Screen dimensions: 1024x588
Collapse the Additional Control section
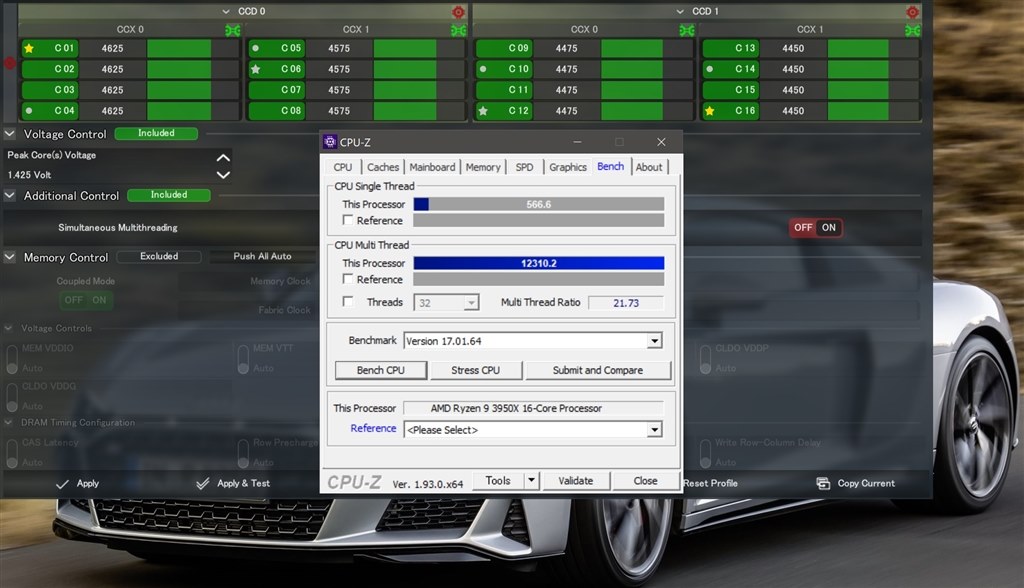[10, 195]
